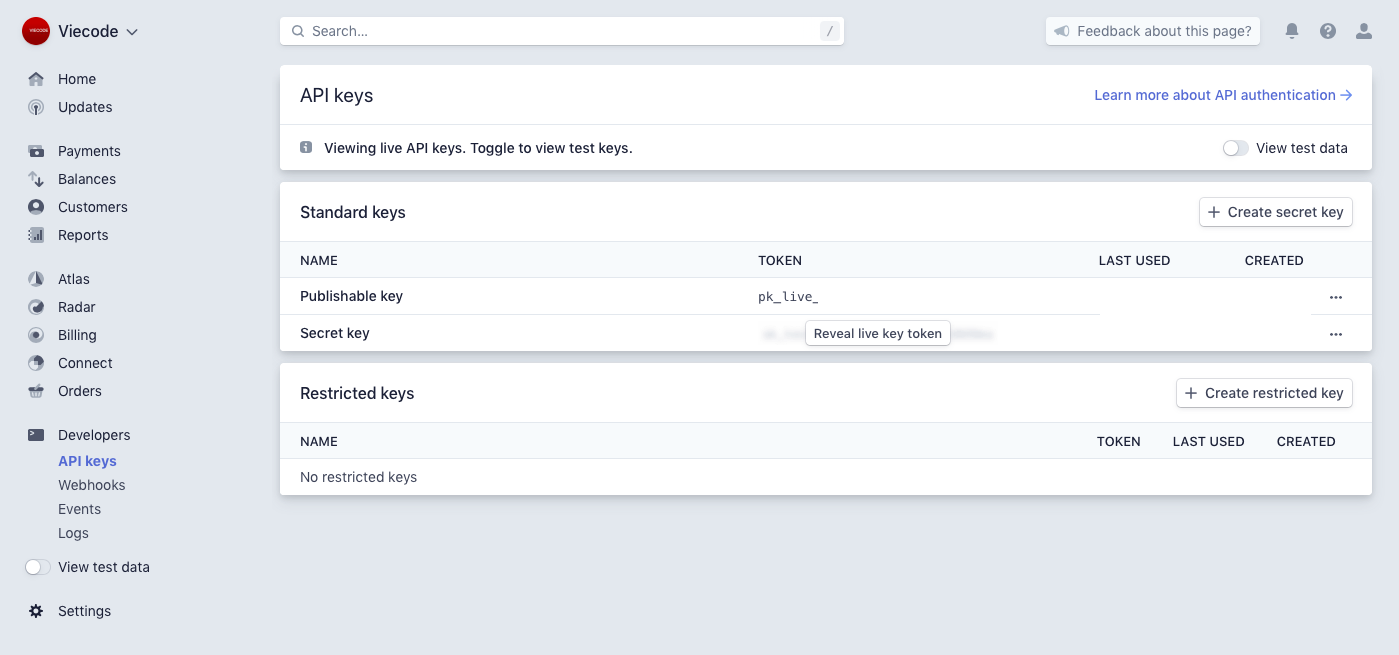Click the notifications bell icon

(x=1291, y=31)
